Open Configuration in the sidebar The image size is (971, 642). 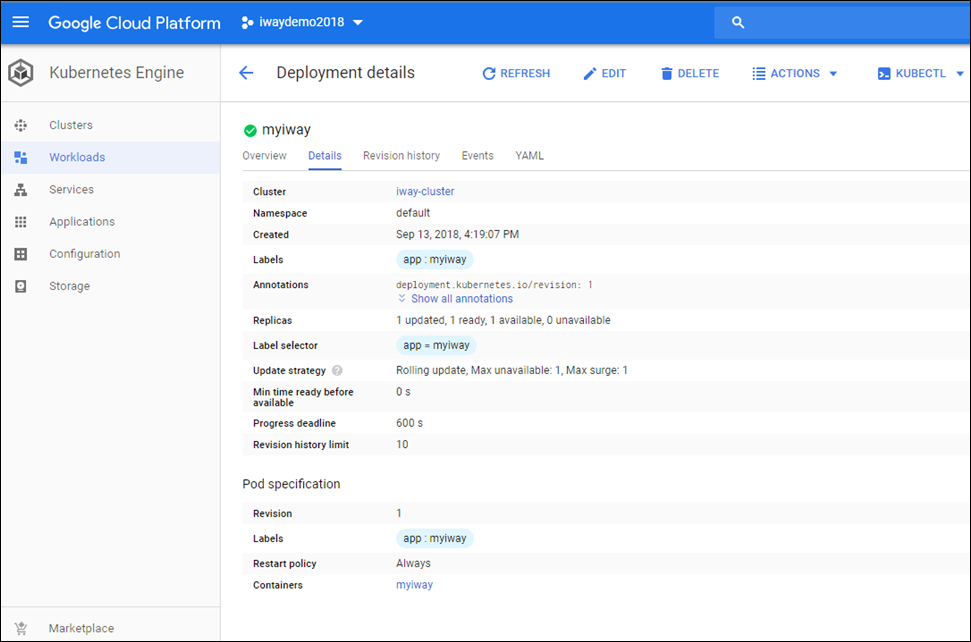(85, 254)
